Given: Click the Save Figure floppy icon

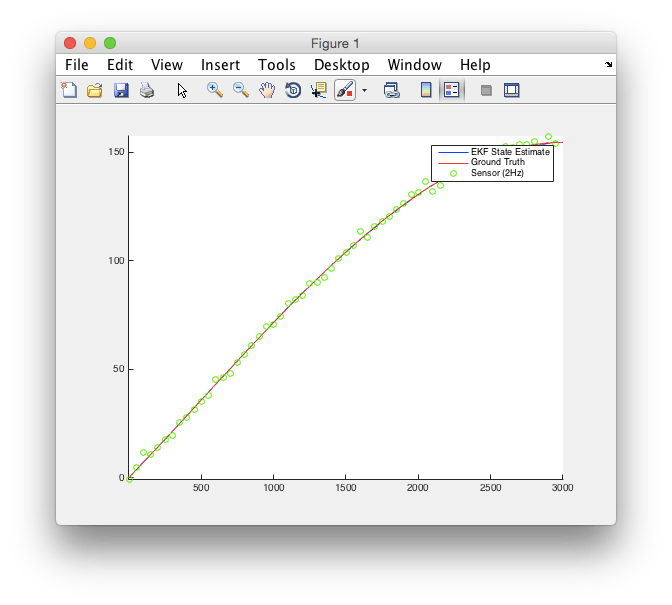Looking at the screenshot, I should pyautogui.click(x=121, y=90).
